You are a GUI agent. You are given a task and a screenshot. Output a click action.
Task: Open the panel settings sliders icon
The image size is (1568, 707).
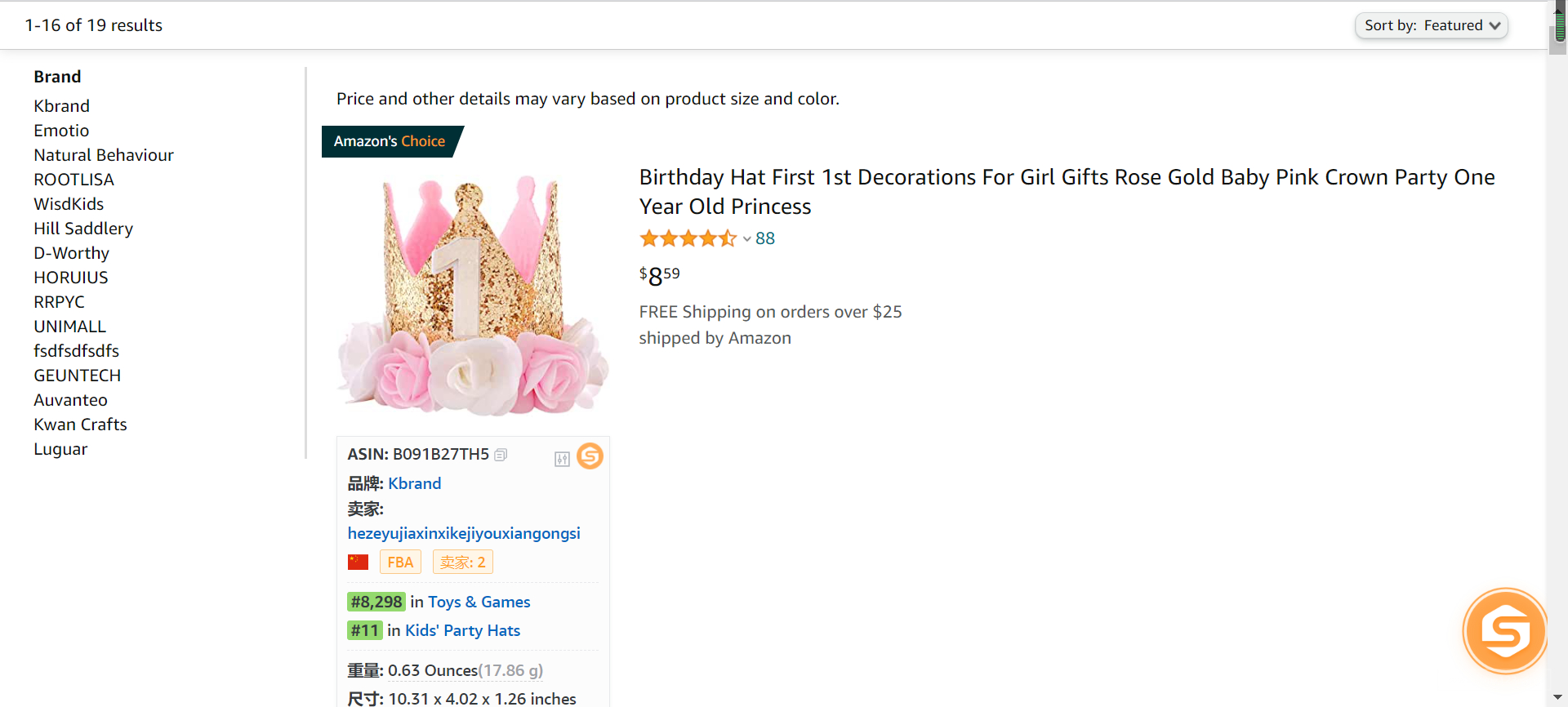[x=562, y=459]
